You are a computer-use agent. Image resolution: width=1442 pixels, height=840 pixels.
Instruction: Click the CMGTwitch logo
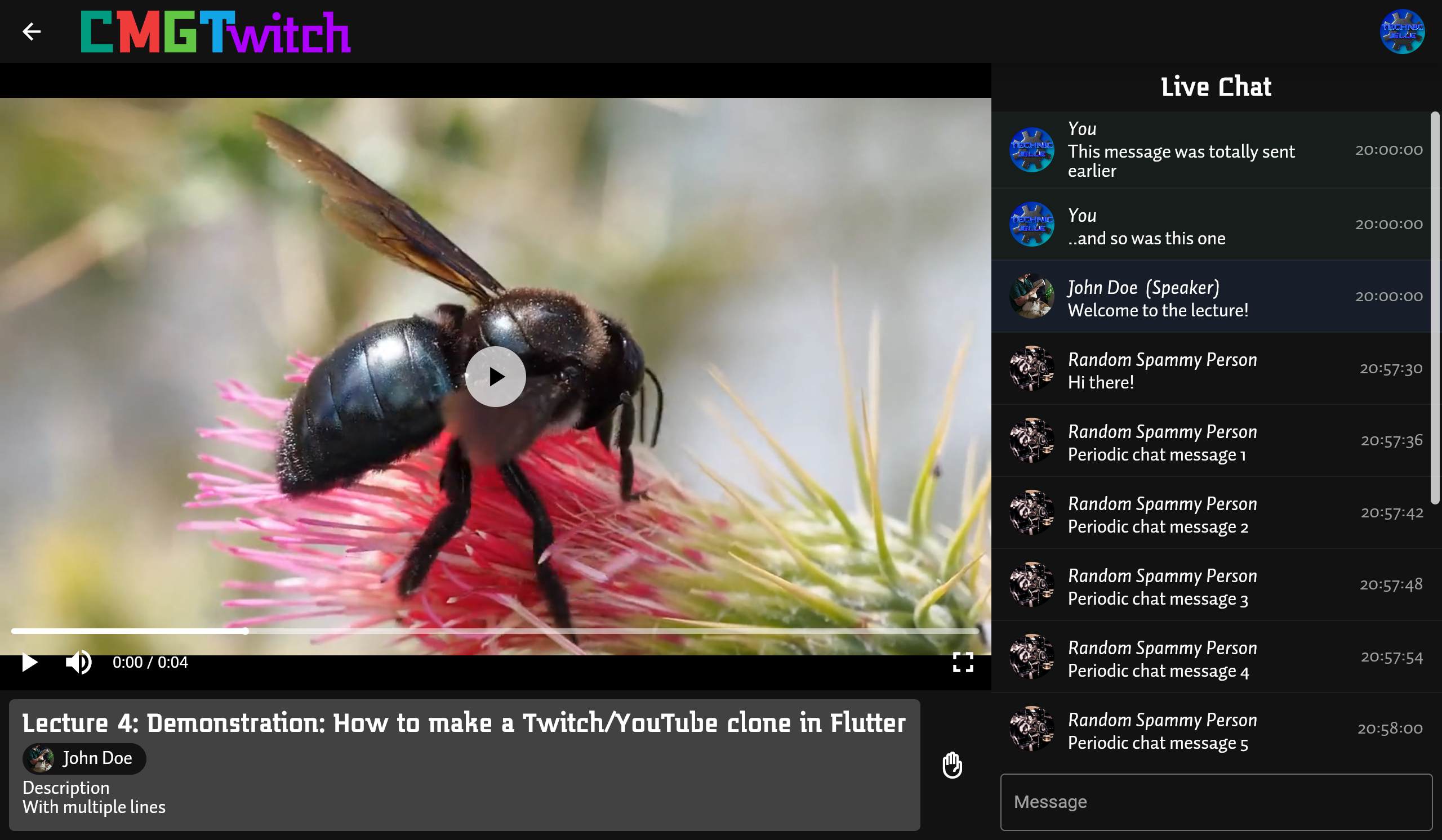coord(216,33)
